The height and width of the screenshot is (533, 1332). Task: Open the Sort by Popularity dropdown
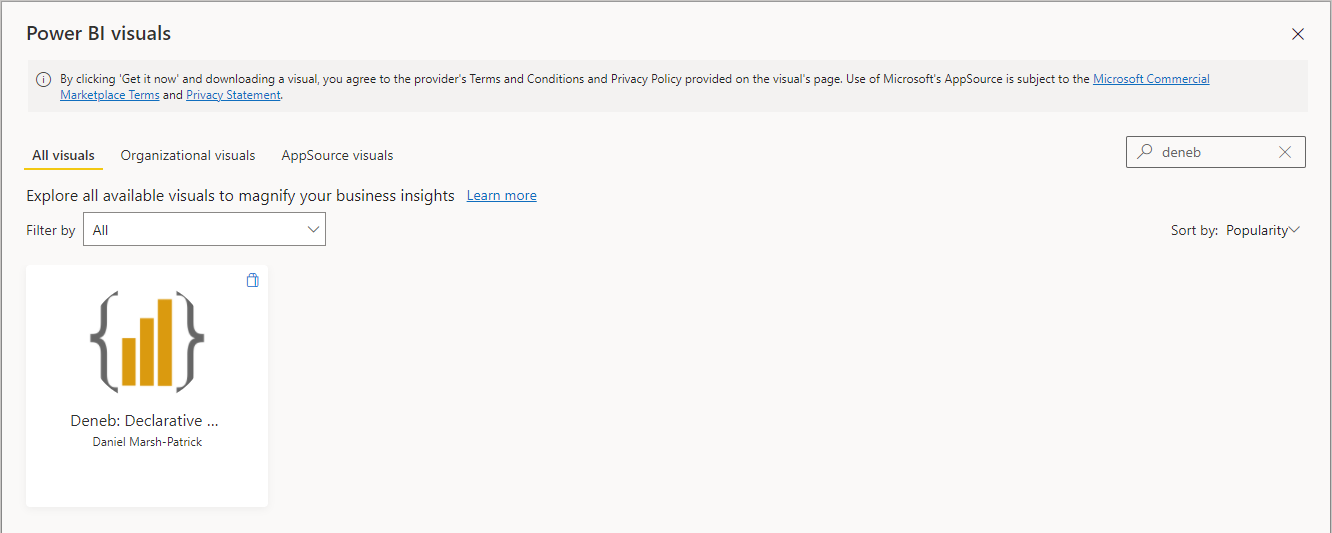[x=1263, y=230]
